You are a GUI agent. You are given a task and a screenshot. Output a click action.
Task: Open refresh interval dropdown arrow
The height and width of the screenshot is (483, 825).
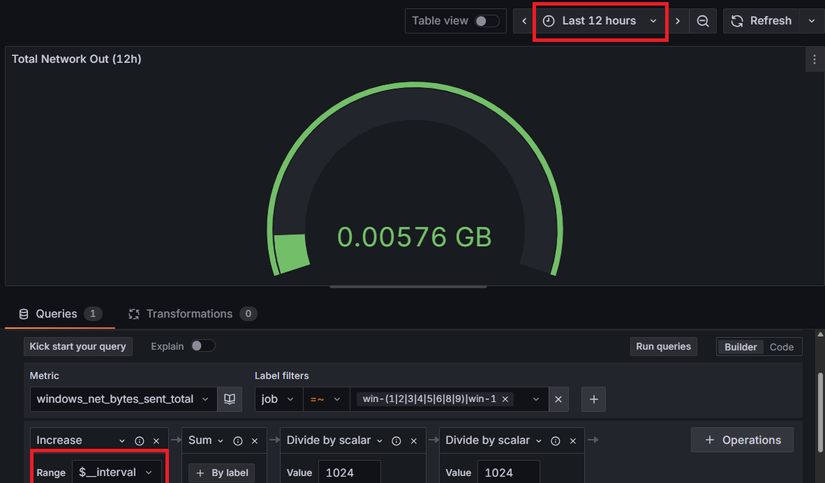[x=812, y=21]
